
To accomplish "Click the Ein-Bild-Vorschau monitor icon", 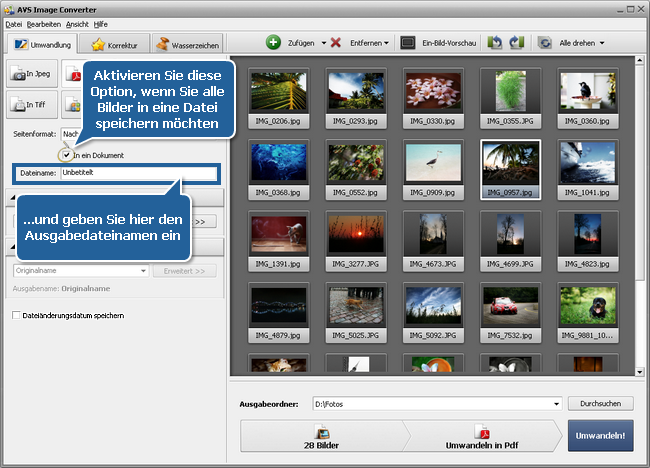I will point(407,43).
